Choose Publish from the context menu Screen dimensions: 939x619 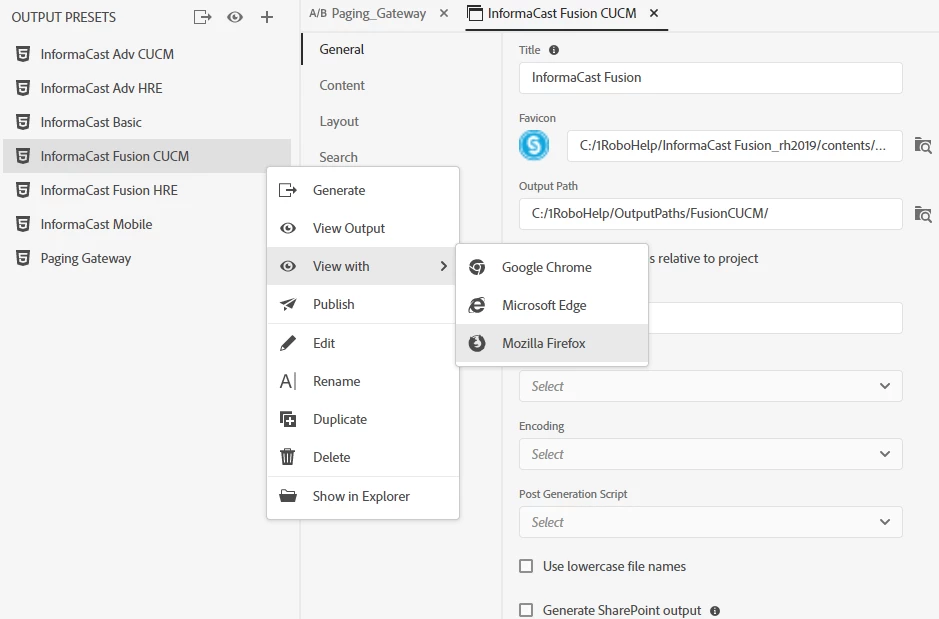point(363,304)
